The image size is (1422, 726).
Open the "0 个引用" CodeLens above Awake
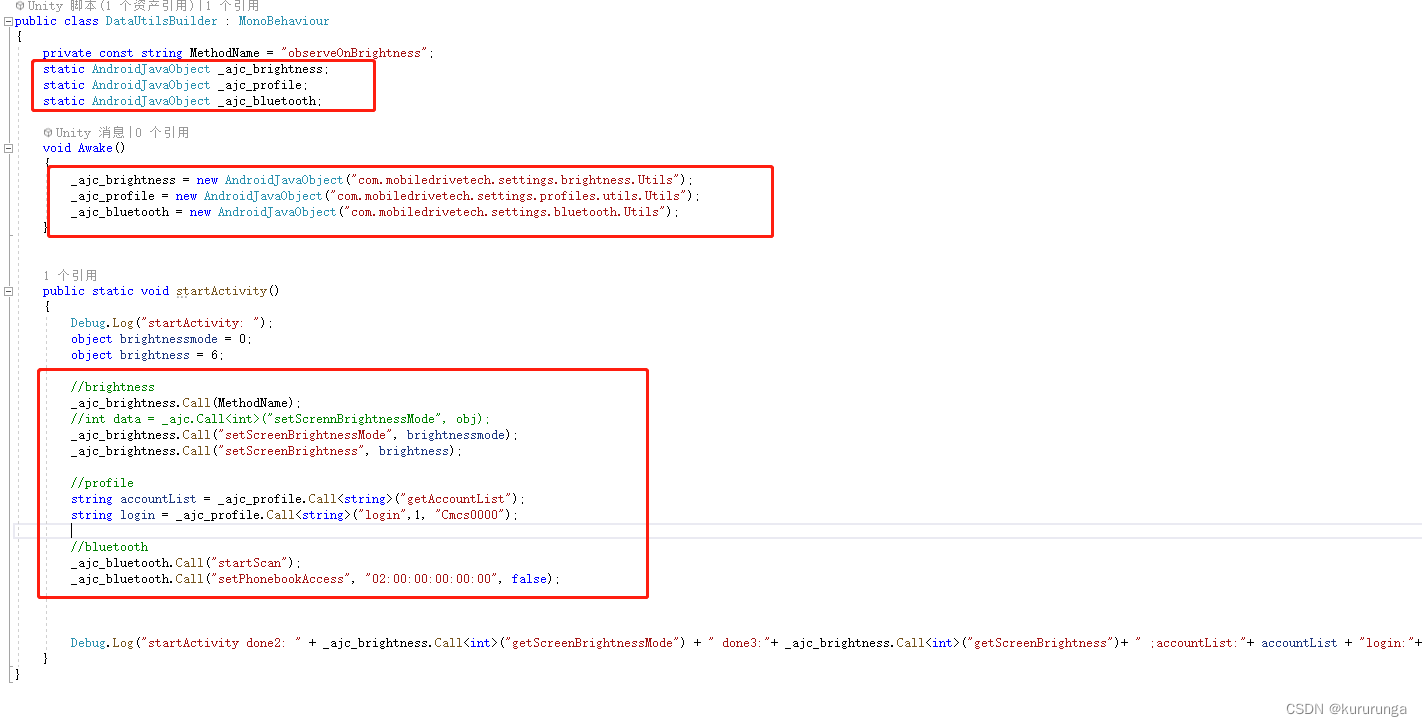point(161,132)
